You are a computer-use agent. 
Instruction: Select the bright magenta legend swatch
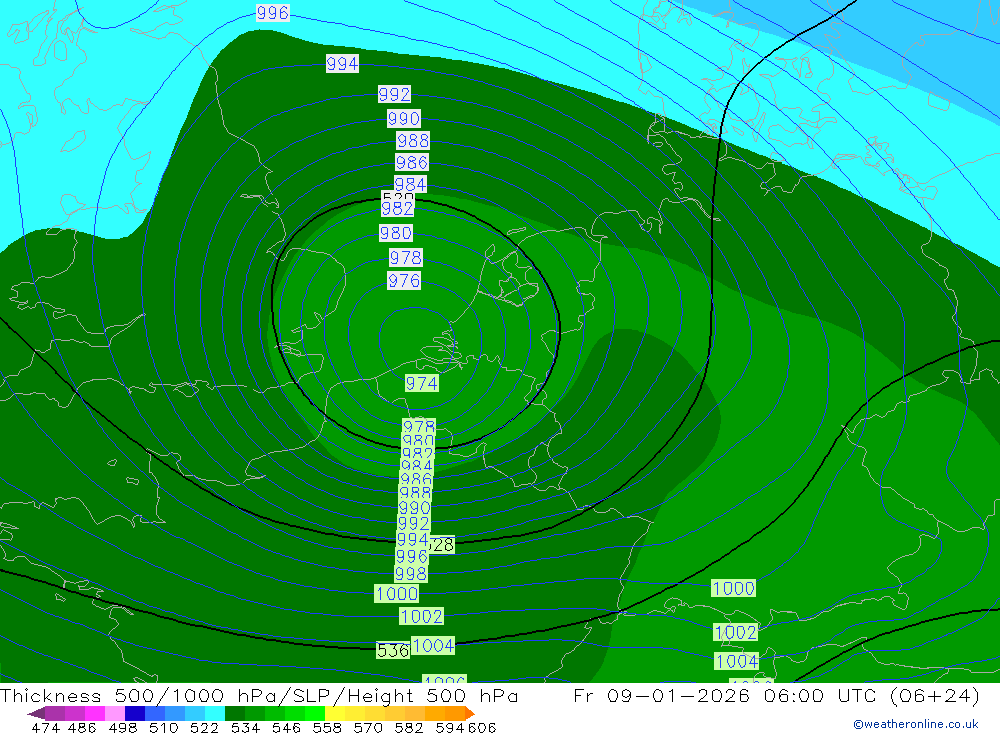tap(94, 713)
